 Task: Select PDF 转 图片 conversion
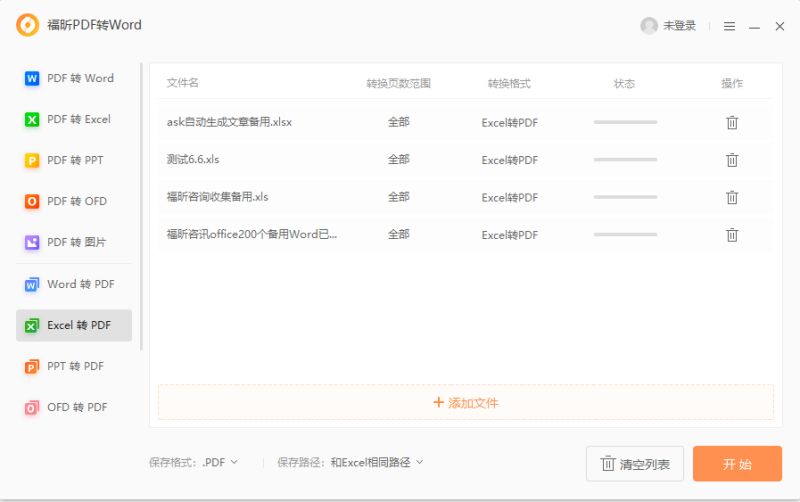tap(73, 242)
